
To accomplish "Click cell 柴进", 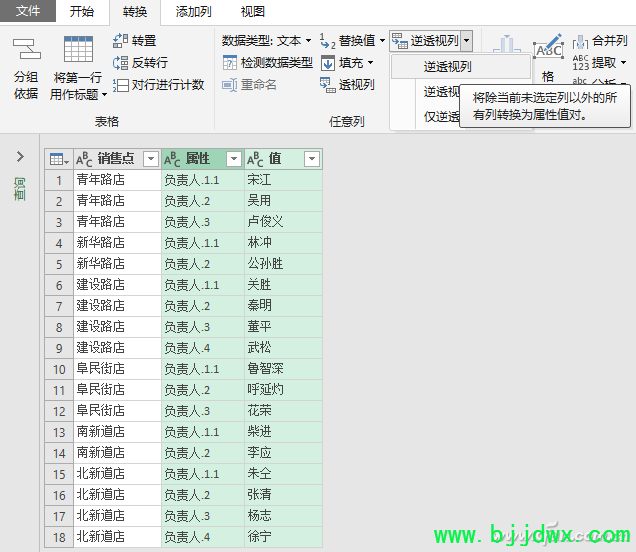I will click(x=283, y=432).
